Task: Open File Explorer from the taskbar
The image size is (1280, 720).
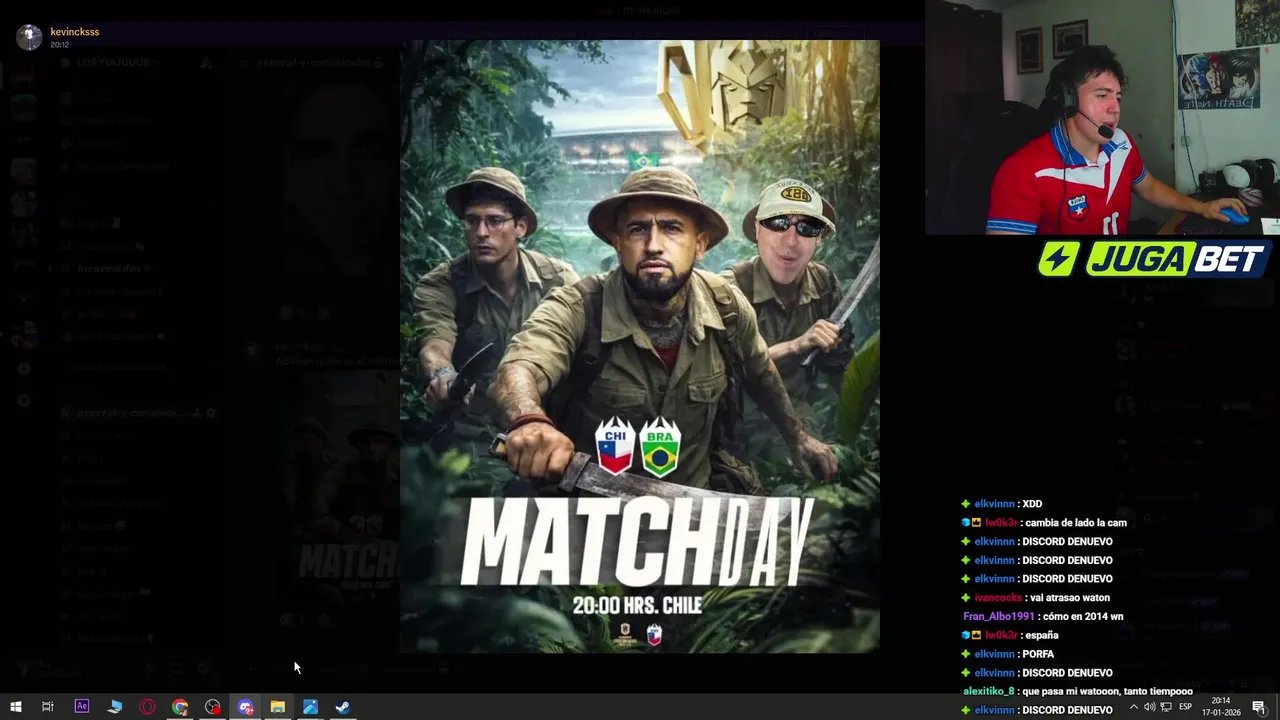Action: click(278, 707)
